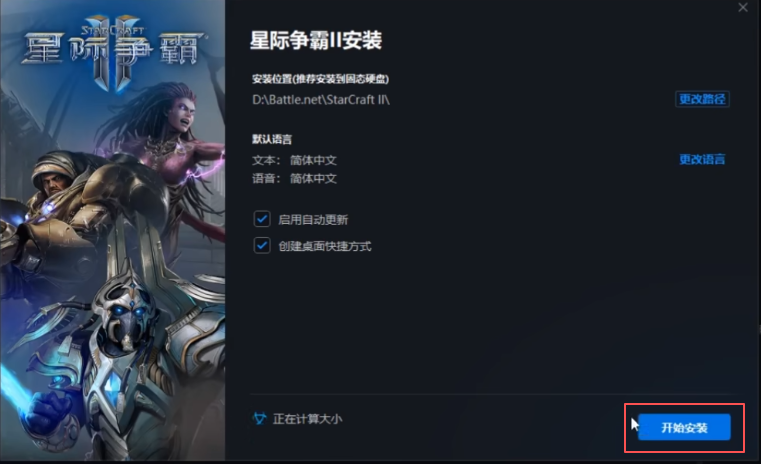Image resolution: width=761 pixels, height=464 pixels.
Task: Click the 创建桌面快捷方式 label text
Action: click(x=325, y=246)
